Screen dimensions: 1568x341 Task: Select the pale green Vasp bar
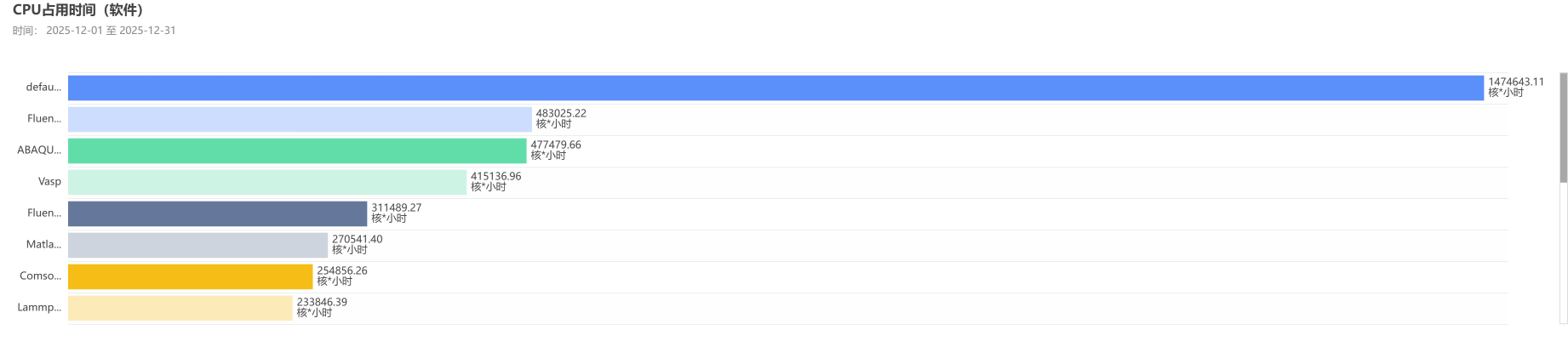tap(267, 182)
